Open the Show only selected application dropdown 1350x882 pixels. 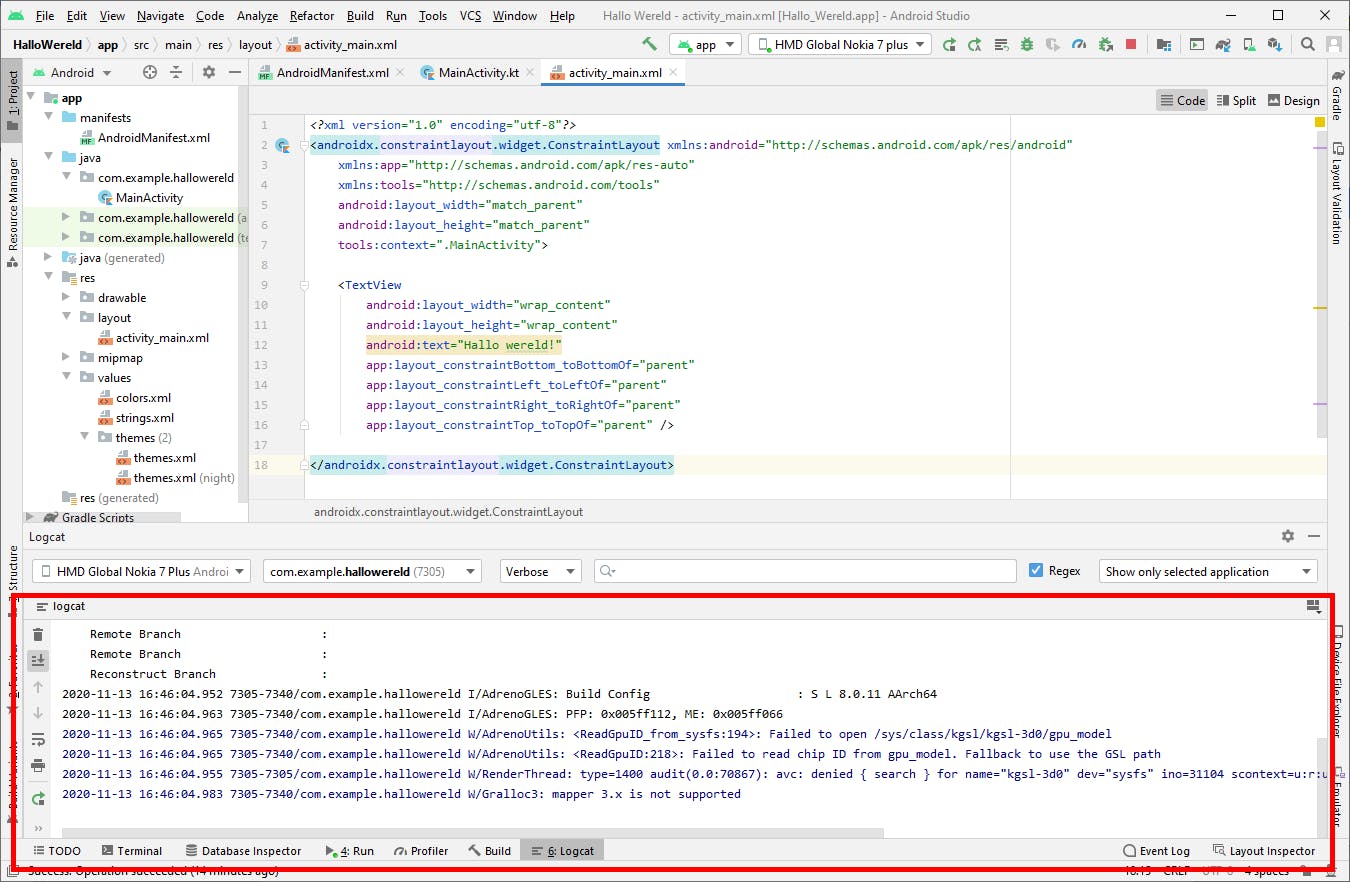1208,571
